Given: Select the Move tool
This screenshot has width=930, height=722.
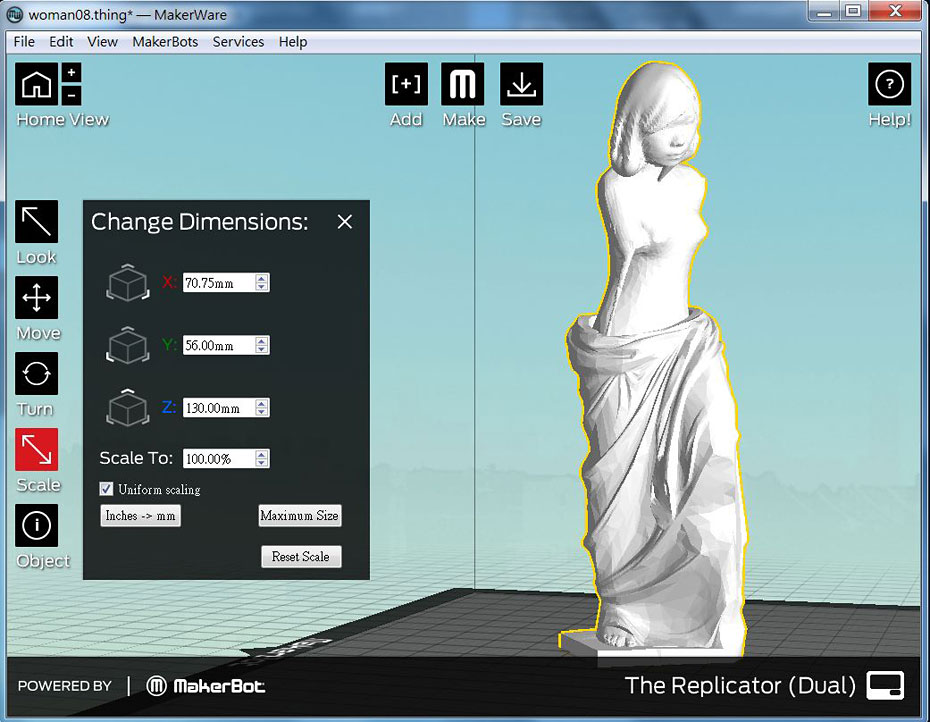Looking at the screenshot, I should tap(37, 297).
